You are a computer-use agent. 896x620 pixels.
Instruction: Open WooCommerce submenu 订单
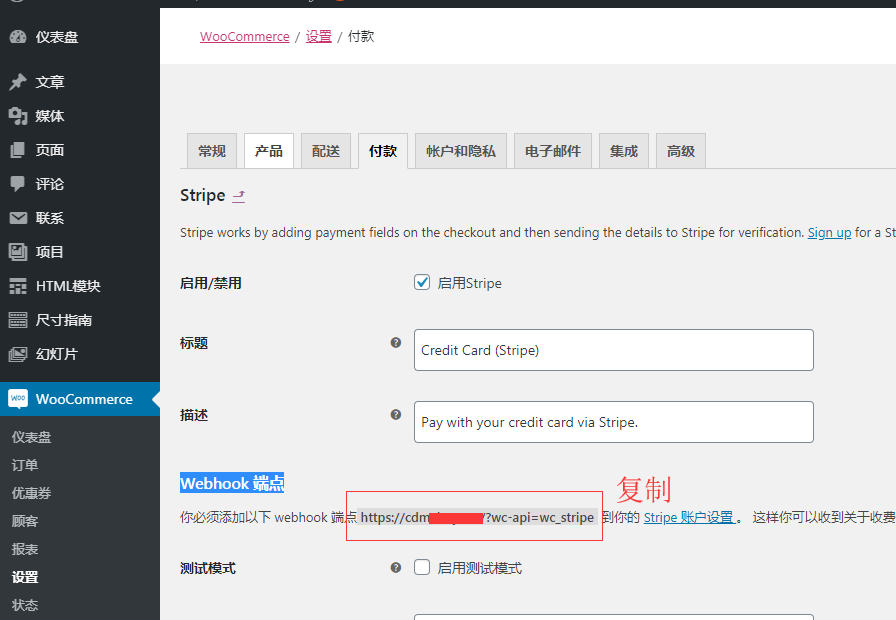point(25,465)
